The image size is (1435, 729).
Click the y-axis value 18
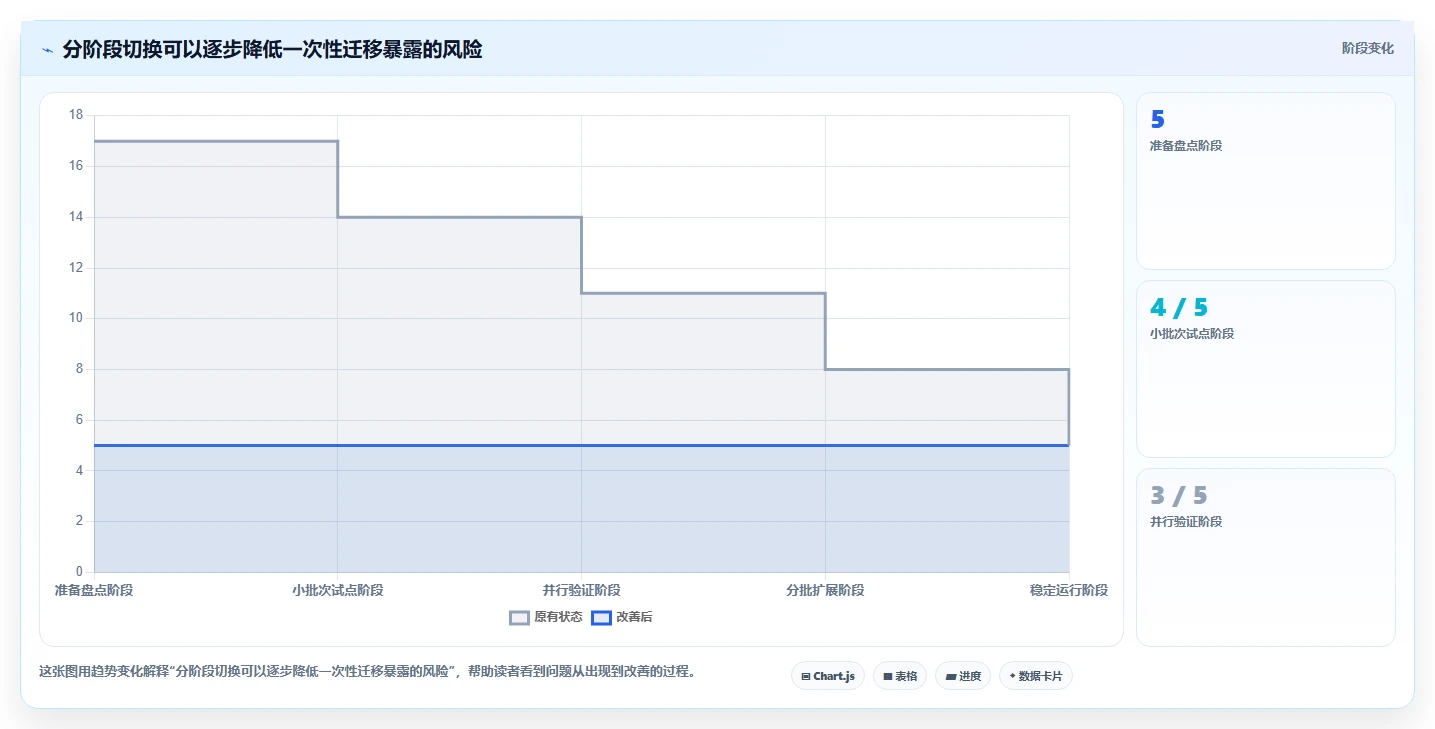tap(76, 115)
